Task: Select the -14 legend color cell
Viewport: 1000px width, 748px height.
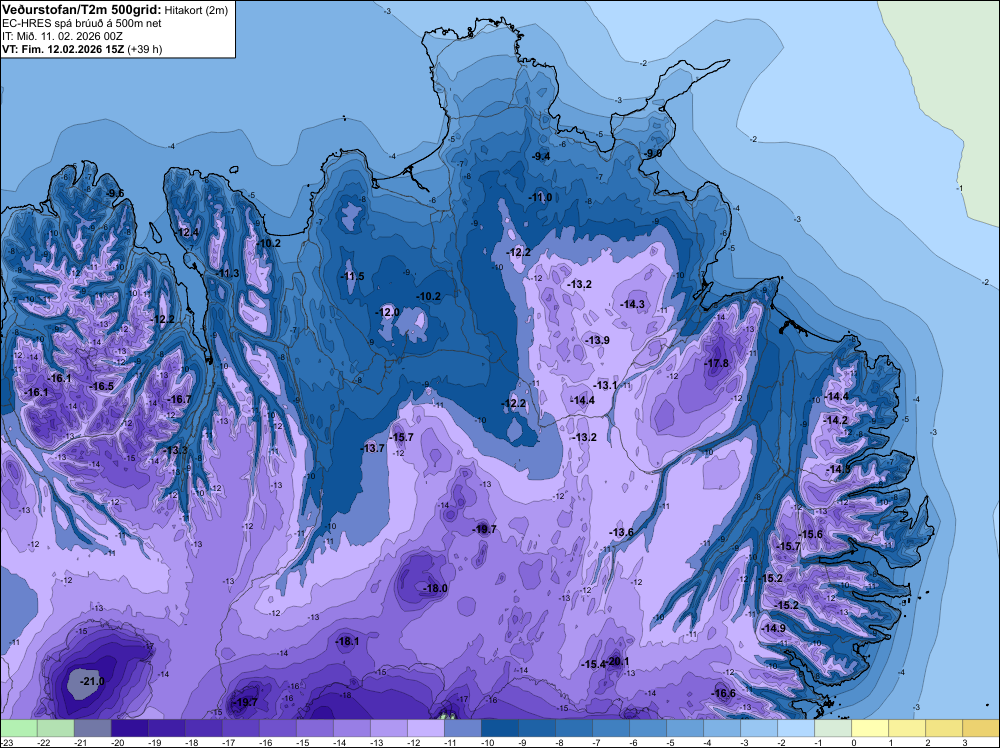Action: point(351,728)
